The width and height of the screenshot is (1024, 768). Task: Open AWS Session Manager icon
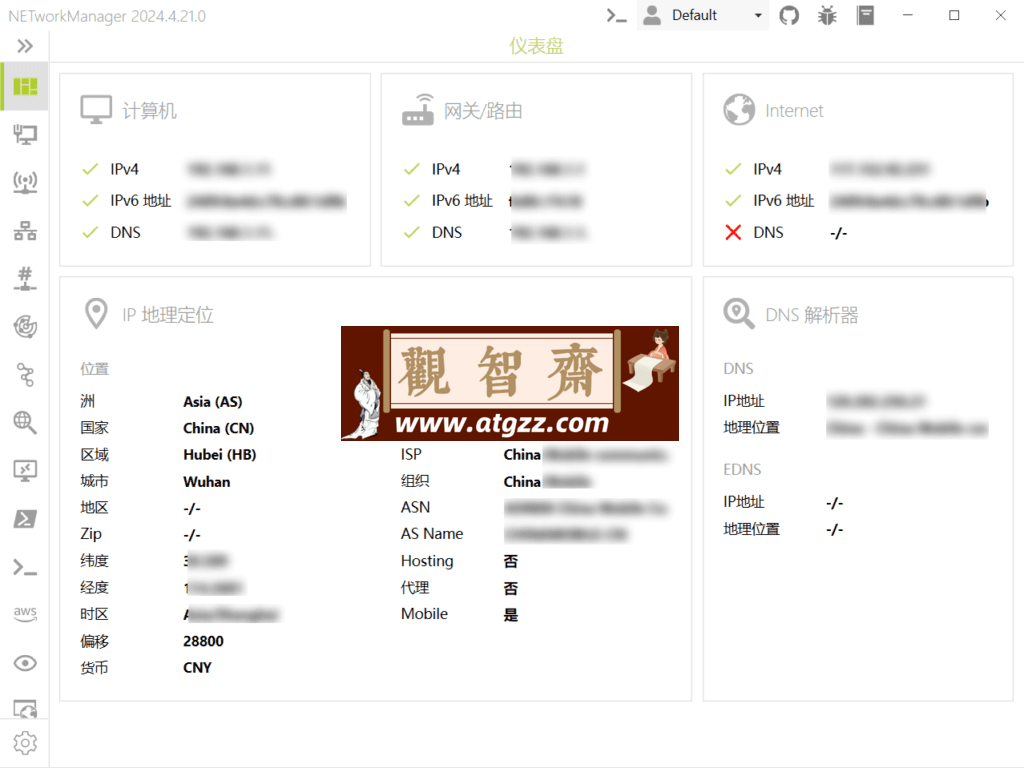click(x=25, y=614)
